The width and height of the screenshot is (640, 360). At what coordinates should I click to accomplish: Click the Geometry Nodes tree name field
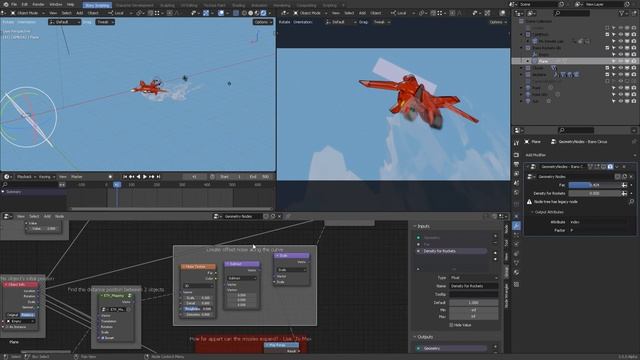(x=242, y=216)
